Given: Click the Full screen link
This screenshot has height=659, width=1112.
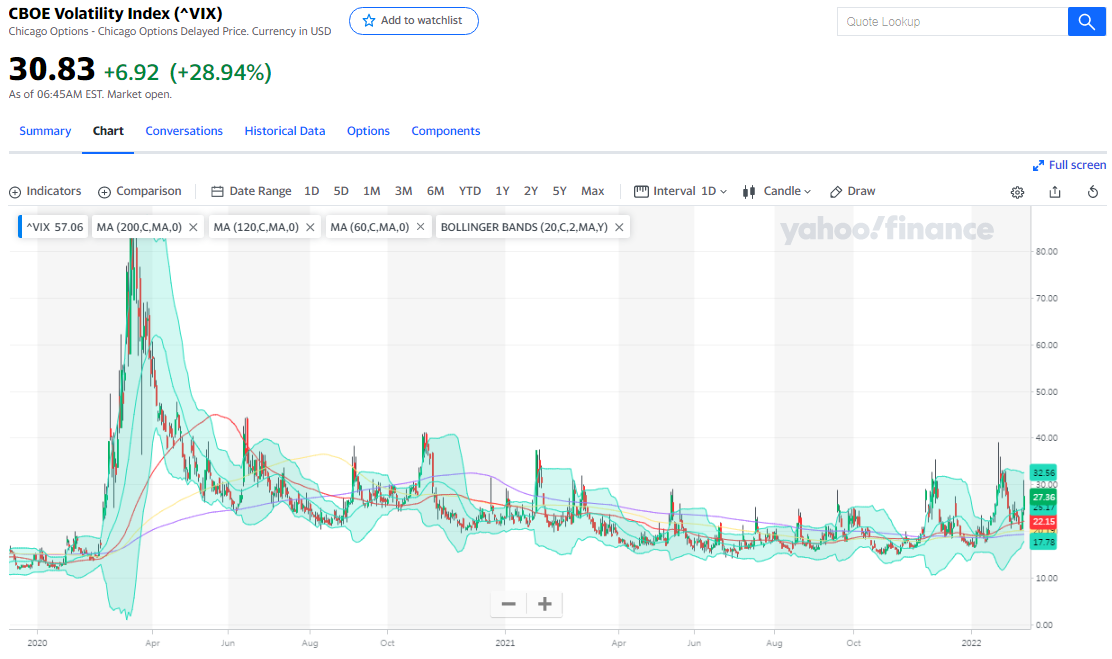Looking at the screenshot, I should pyautogui.click(x=1077, y=165).
